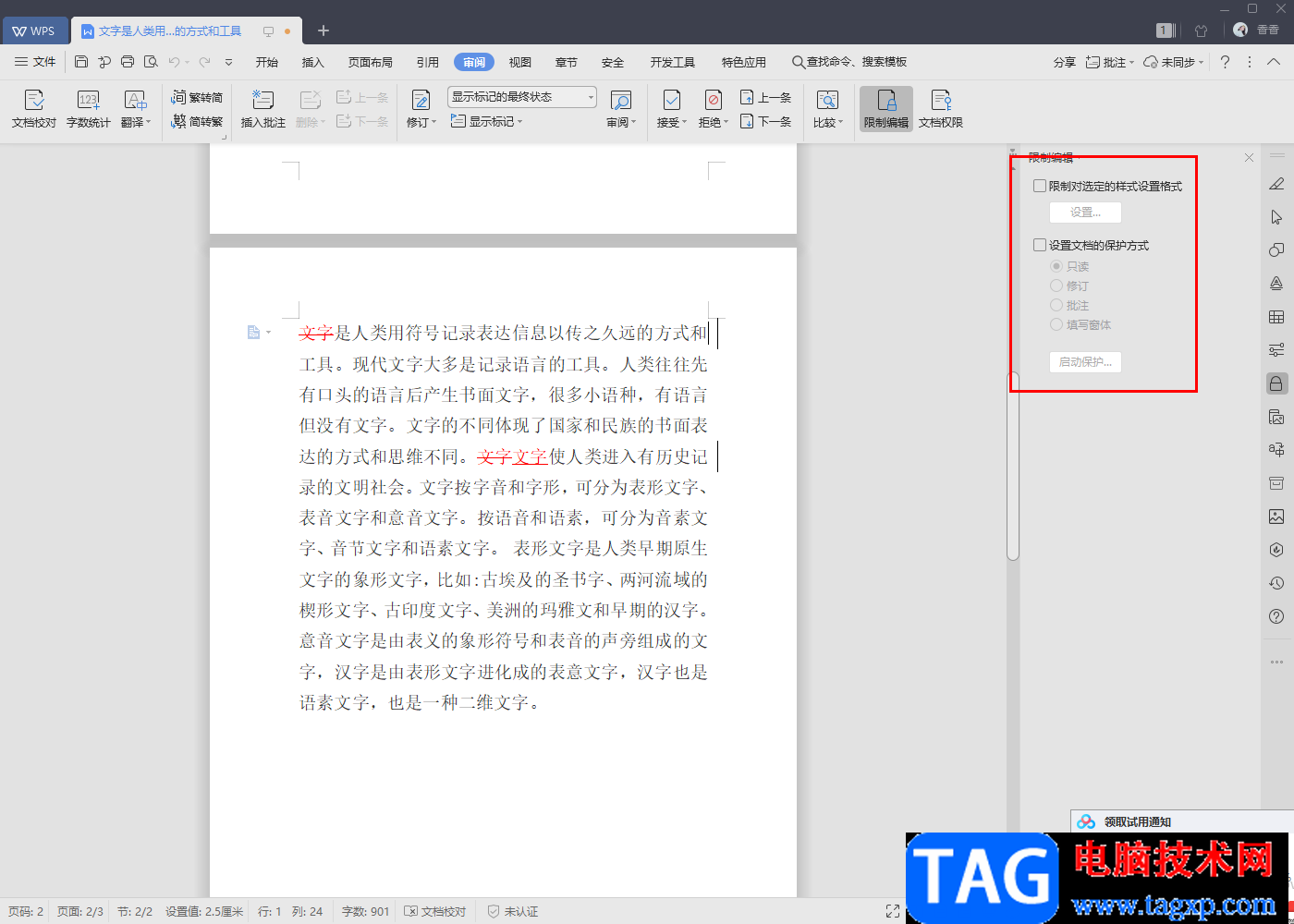1294x924 pixels.
Task: Click the vertical document scrollbar thumb
Action: (1013, 466)
